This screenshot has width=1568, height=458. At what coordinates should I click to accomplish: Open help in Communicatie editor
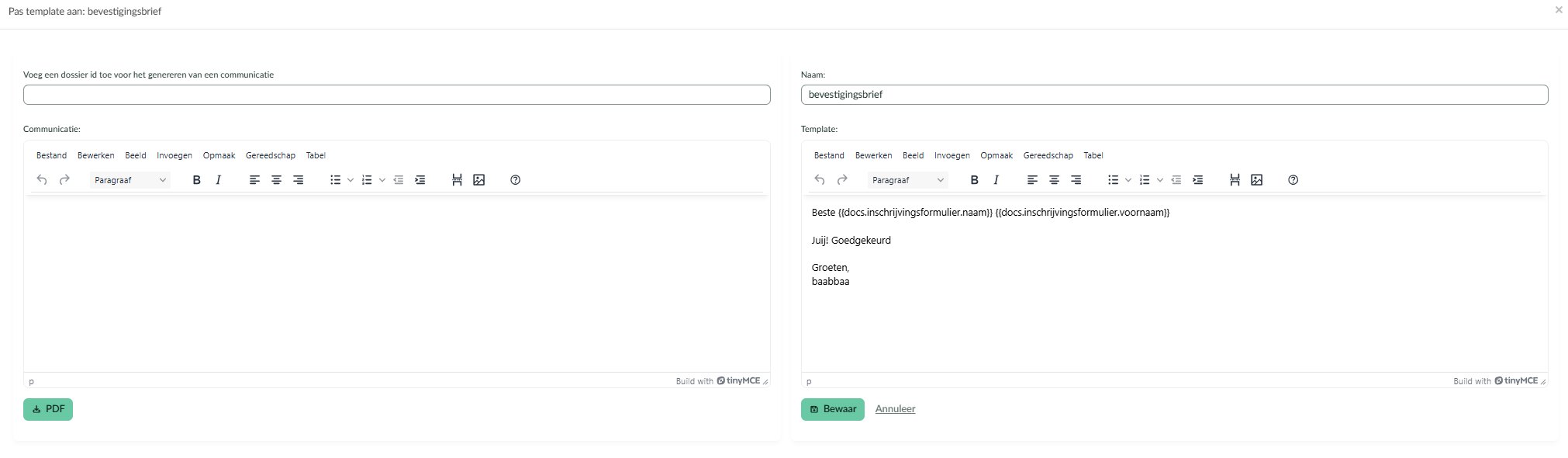pyautogui.click(x=516, y=180)
